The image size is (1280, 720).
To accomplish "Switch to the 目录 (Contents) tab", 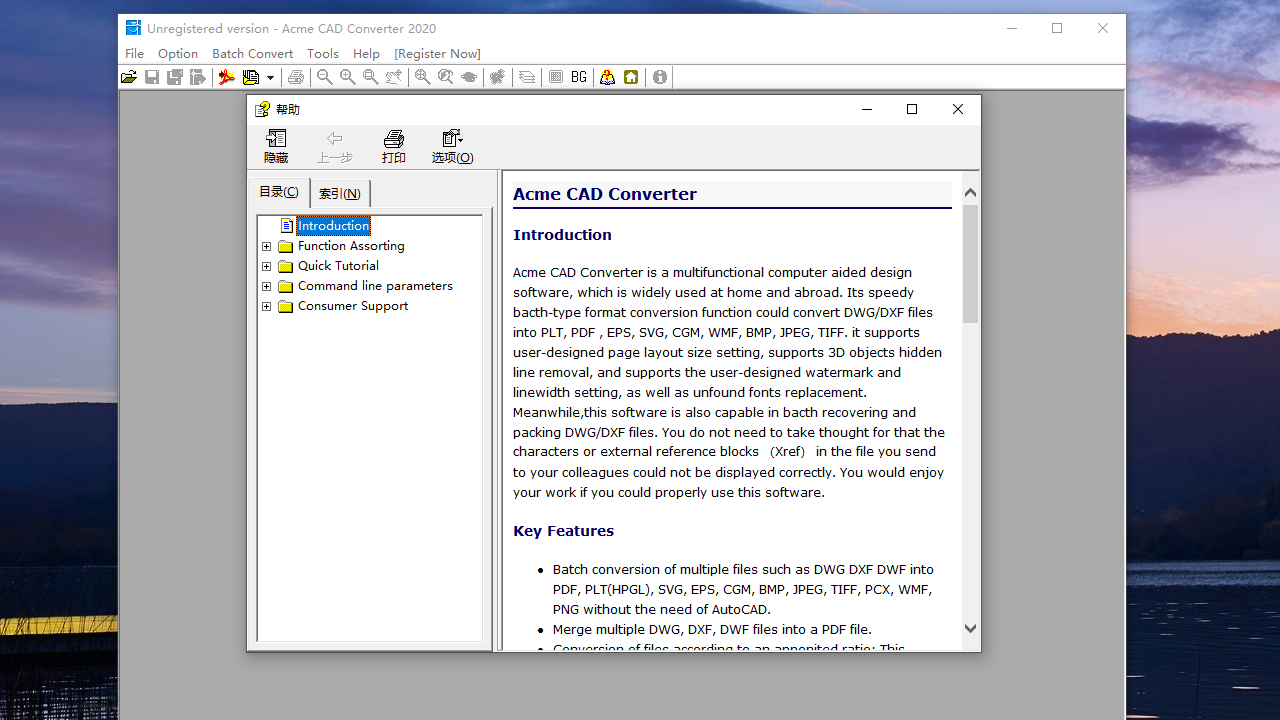I will [x=279, y=192].
